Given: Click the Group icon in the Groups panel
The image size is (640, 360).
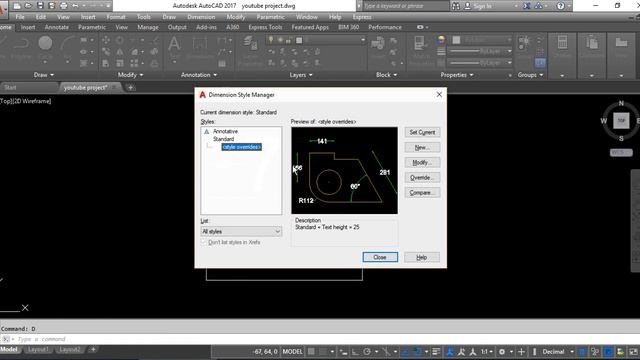Looking at the screenshot, I should [524, 43].
